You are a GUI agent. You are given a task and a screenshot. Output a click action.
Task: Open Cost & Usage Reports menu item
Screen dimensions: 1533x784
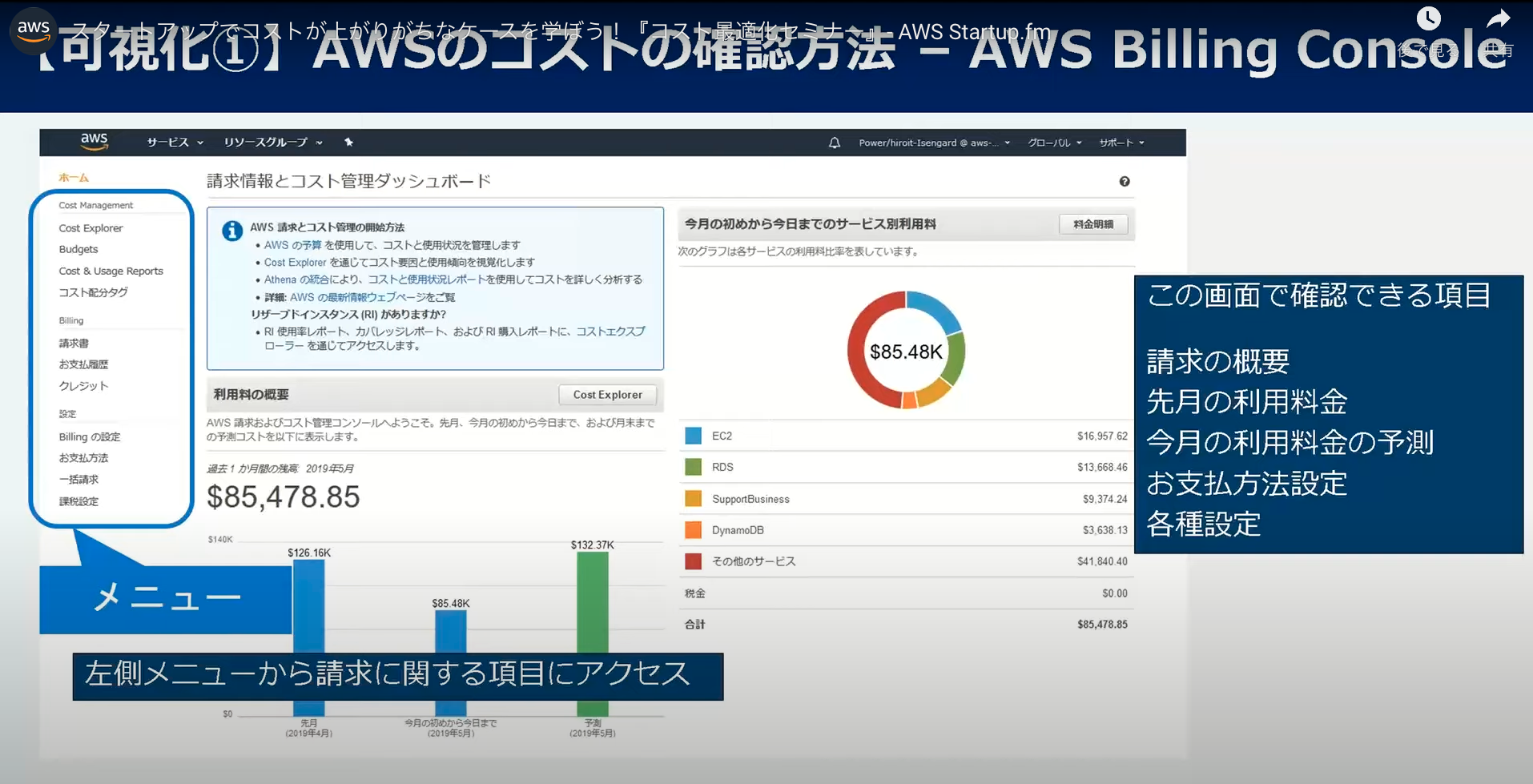click(x=111, y=271)
